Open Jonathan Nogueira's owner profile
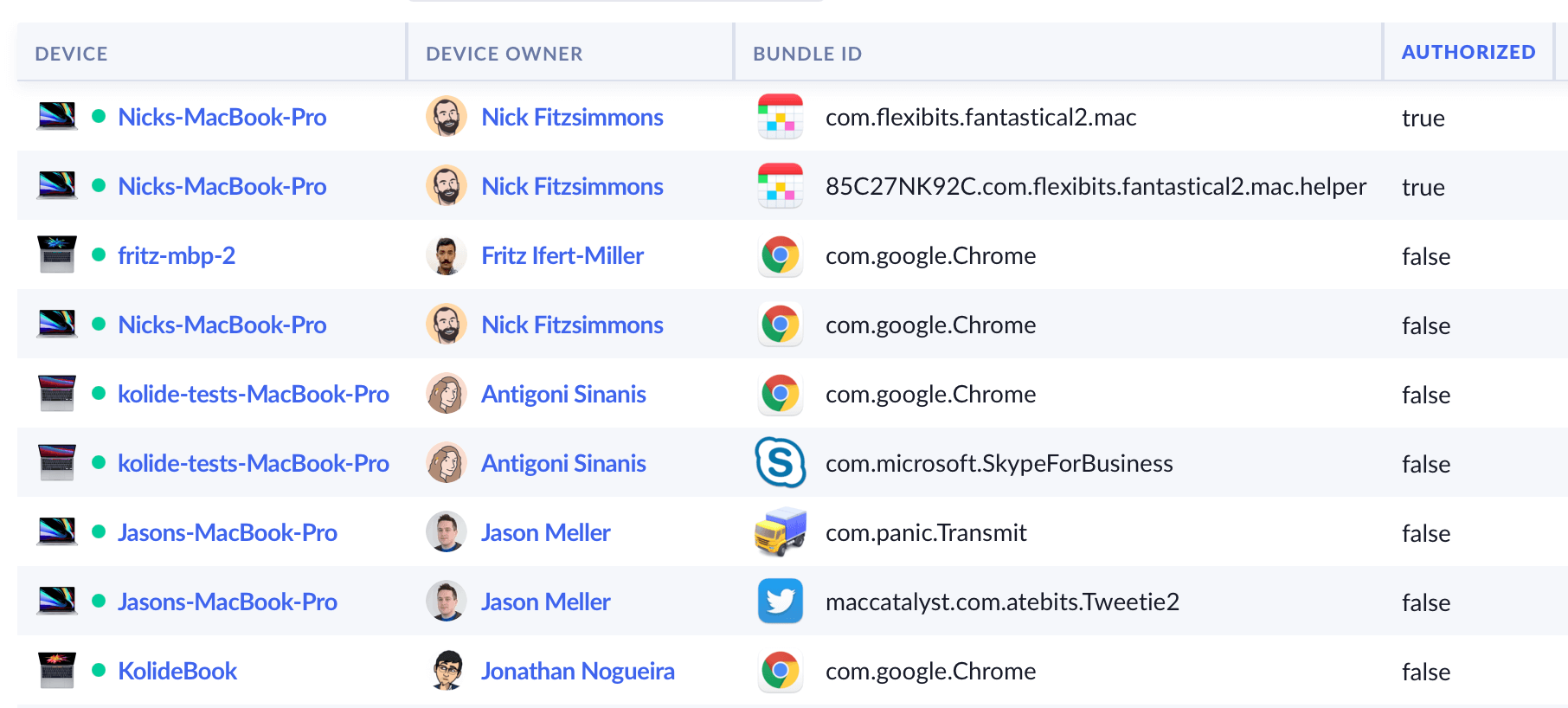1568x708 pixels. [x=577, y=671]
